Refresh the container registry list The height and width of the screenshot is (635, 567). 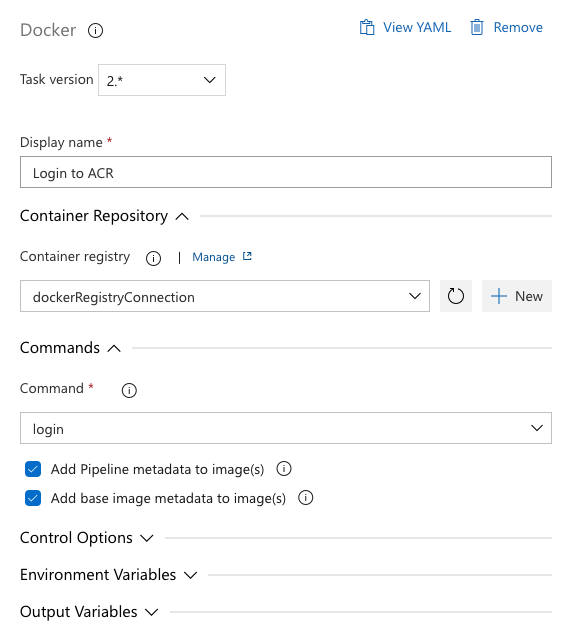pyautogui.click(x=456, y=296)
